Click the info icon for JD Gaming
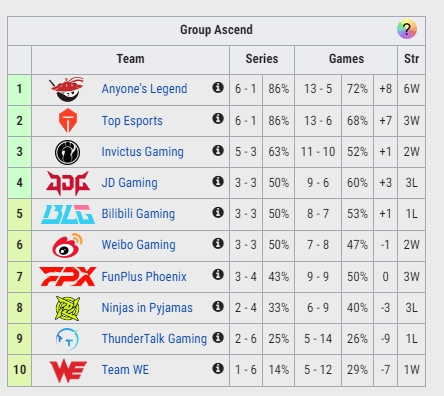 (218, 181)
